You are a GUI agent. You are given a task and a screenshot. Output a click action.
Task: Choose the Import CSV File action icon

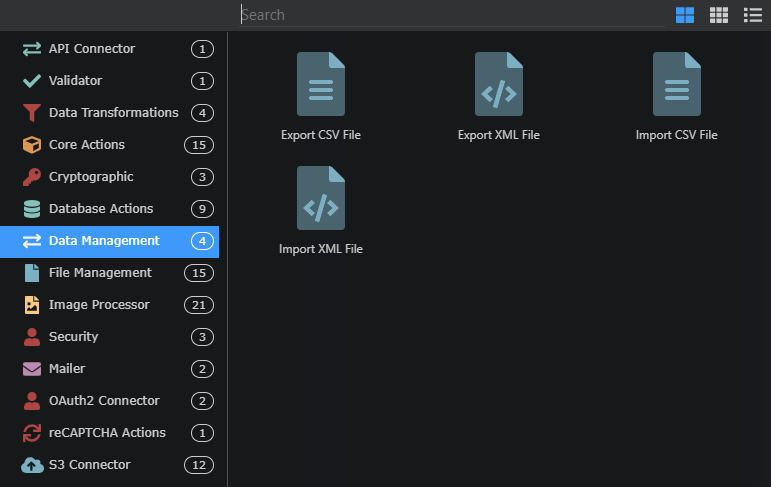pos(677,84)
